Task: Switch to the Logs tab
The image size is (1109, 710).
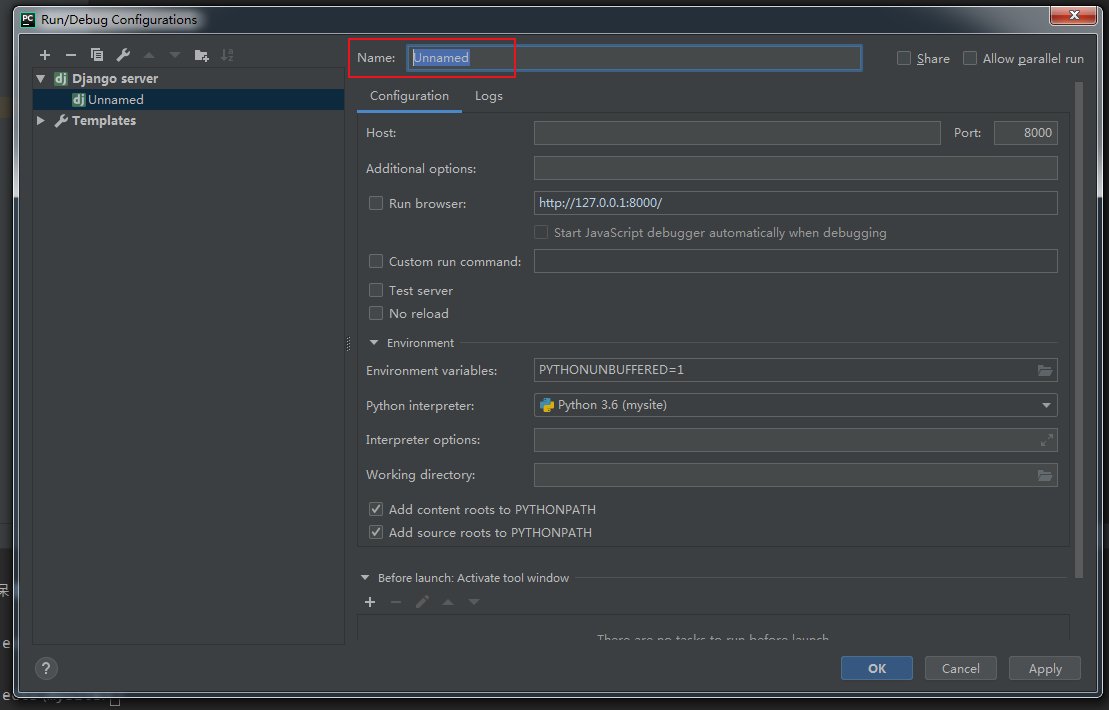Action: pyautogui.click(x=489, y=96)
